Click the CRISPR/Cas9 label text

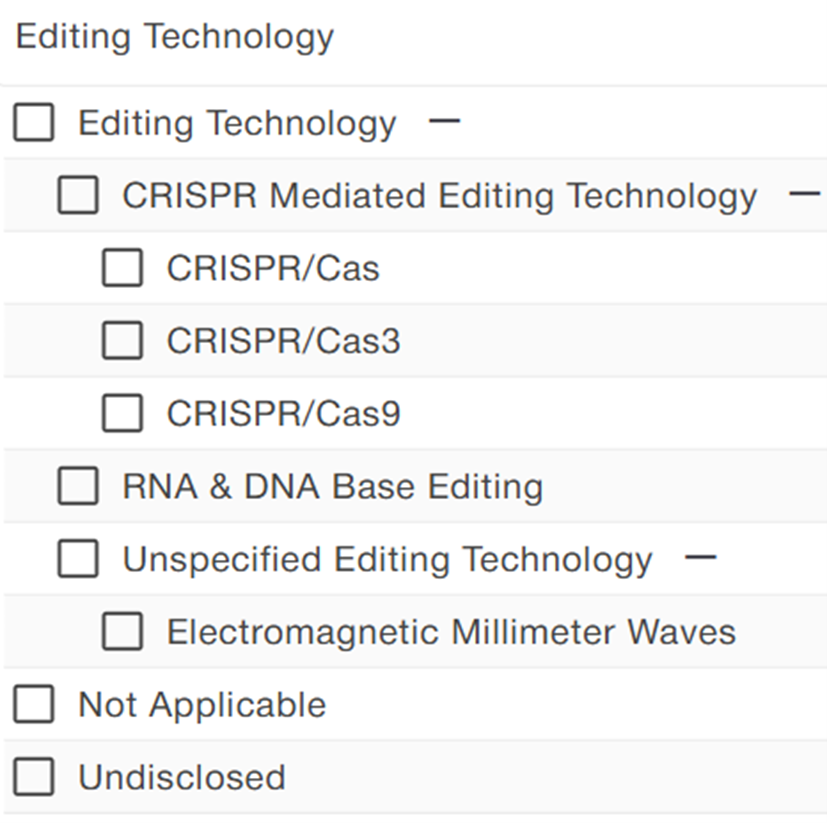[x=283, y=414]
